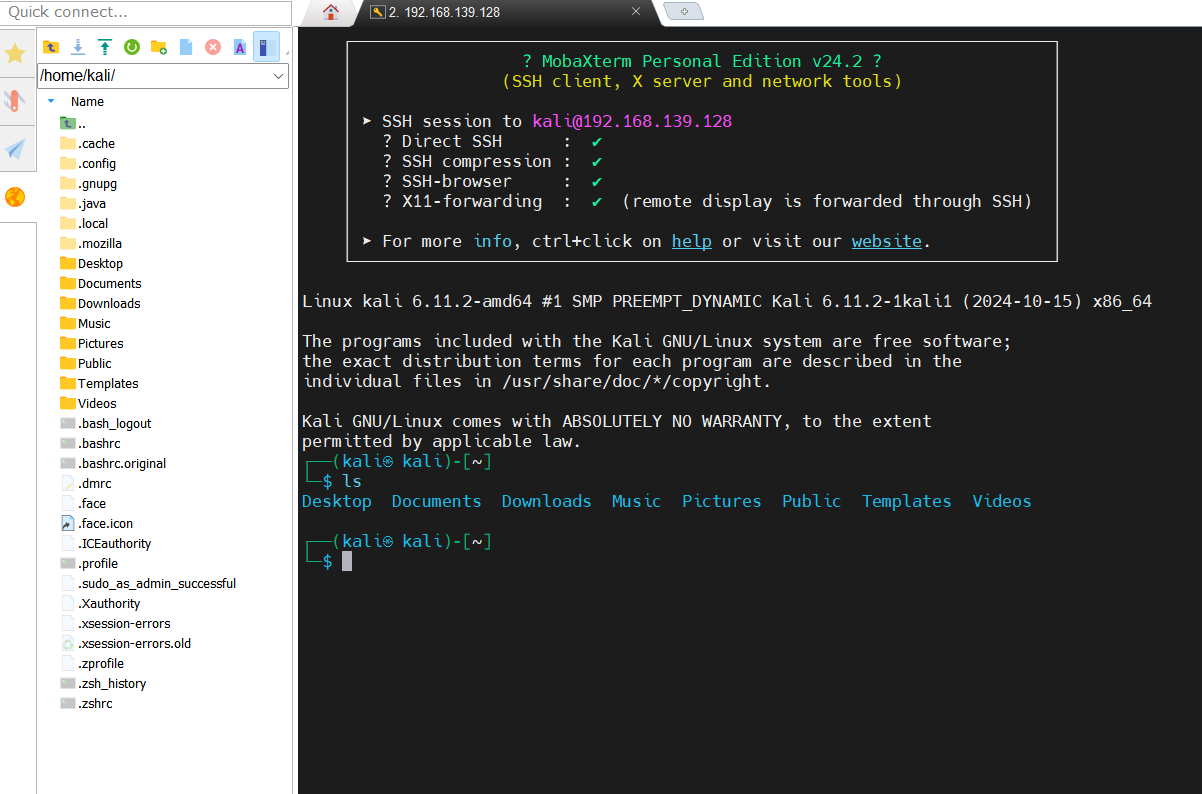Select the .bashrc.original file
Image resolution: width=1202 pixels, height=794 pixels.
click(x=113, y=464)
